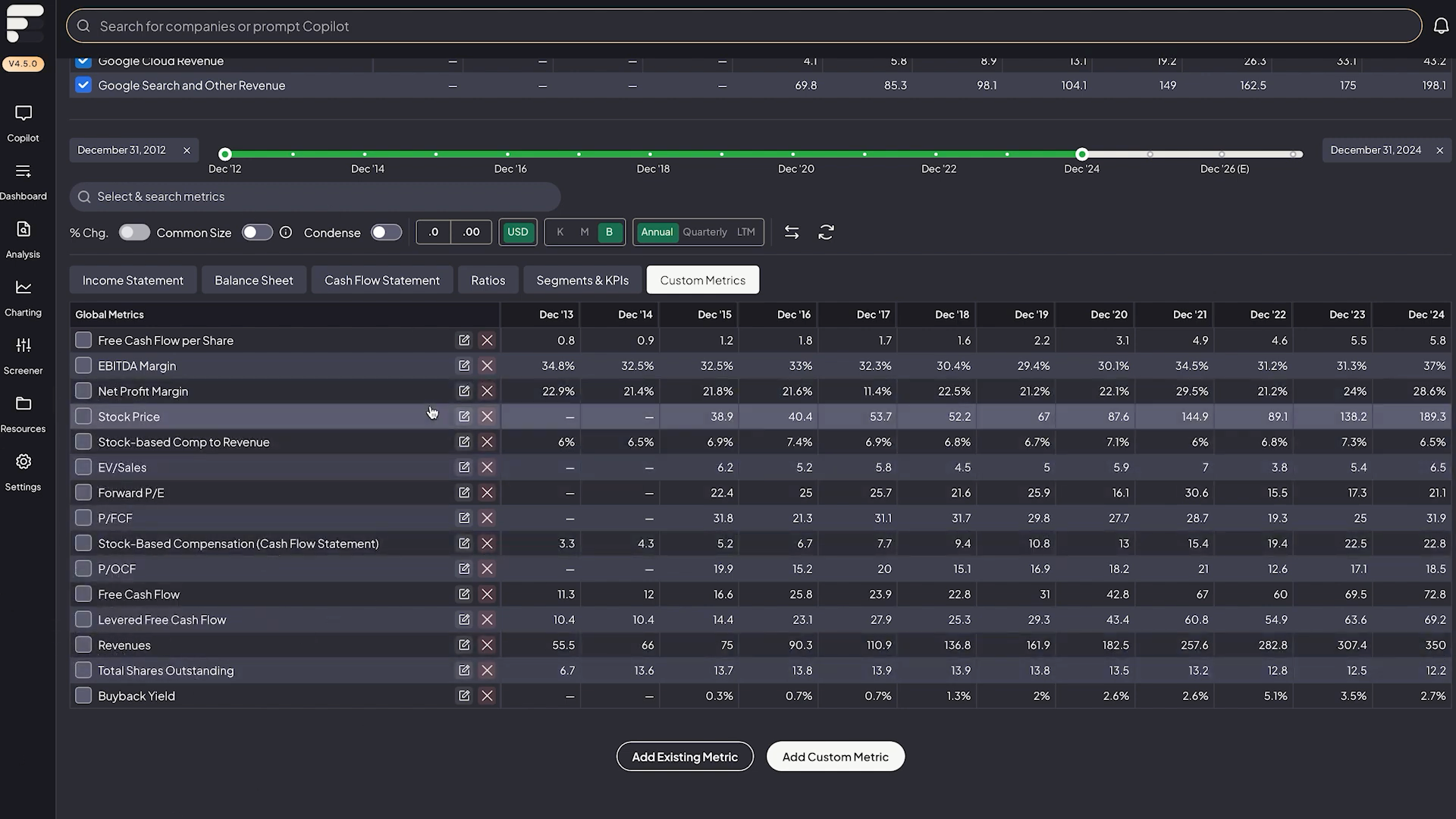Click the edit icon for Stock Price
Screen dimensions: 1456x819
[464, 416]
